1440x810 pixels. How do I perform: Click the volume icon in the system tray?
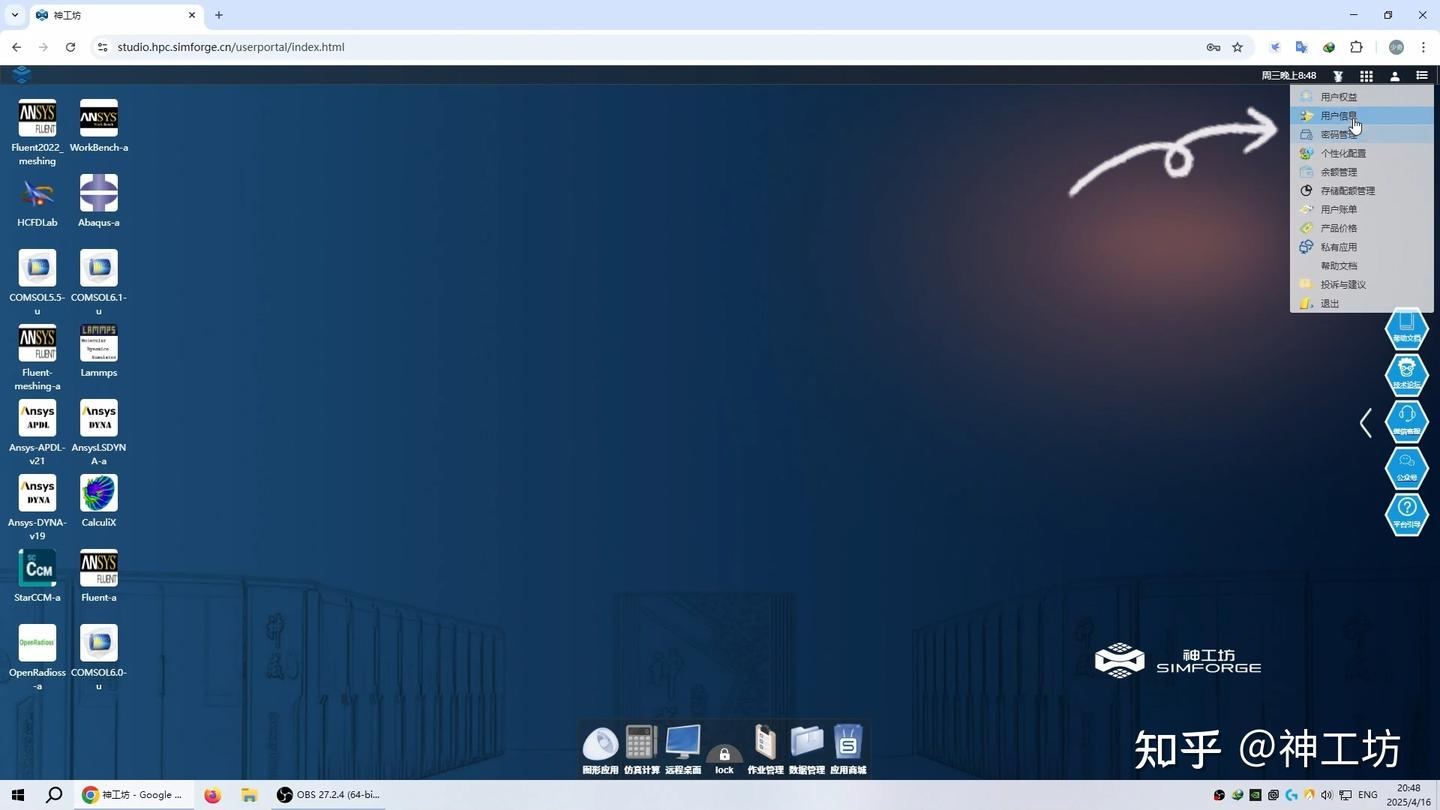click(x=1326, y=795)
